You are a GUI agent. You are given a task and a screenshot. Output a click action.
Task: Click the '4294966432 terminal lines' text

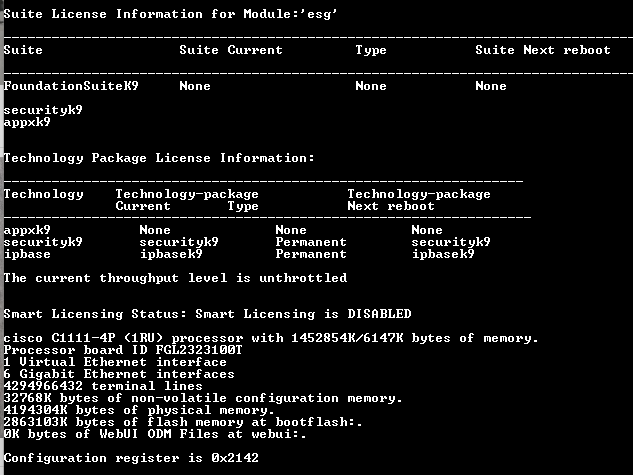point(103,386)
